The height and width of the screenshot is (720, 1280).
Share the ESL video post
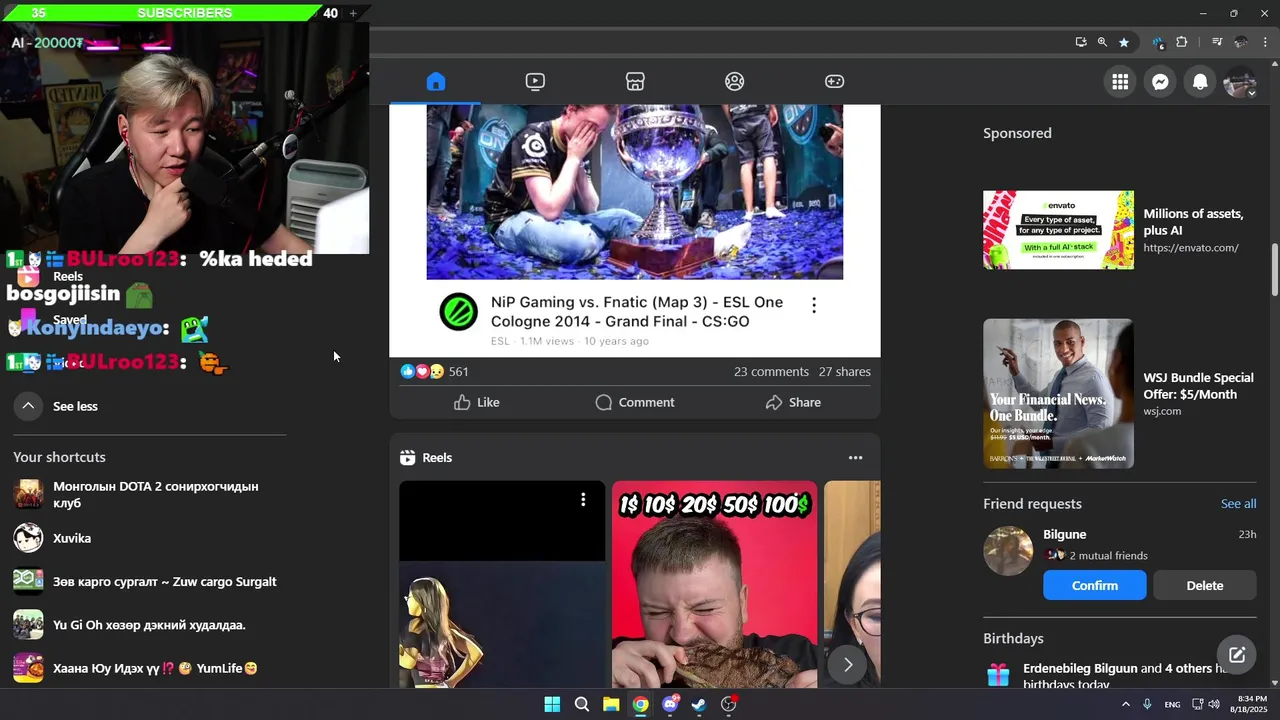point(793,402)
